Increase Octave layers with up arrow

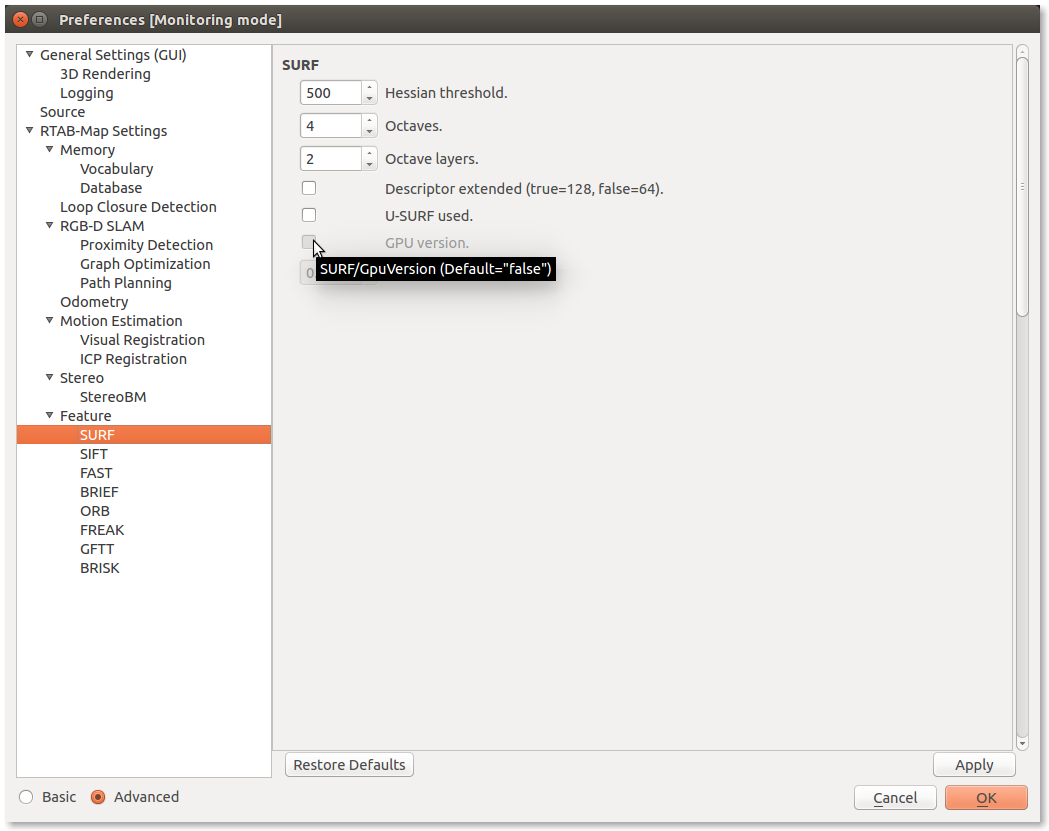pyautogui.click(x=370, y=153)
